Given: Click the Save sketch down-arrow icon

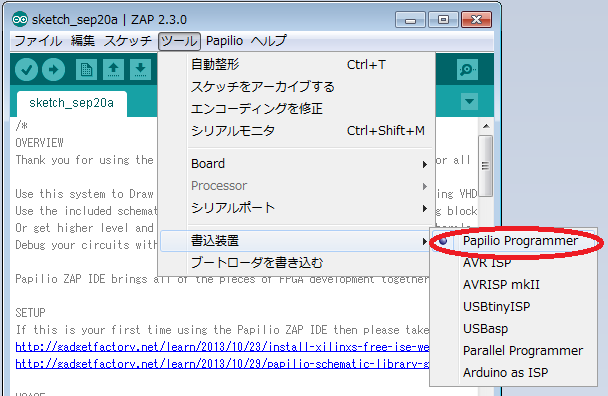Looking at the screenshot, I should pyautogui.click(x=140, y=70).
